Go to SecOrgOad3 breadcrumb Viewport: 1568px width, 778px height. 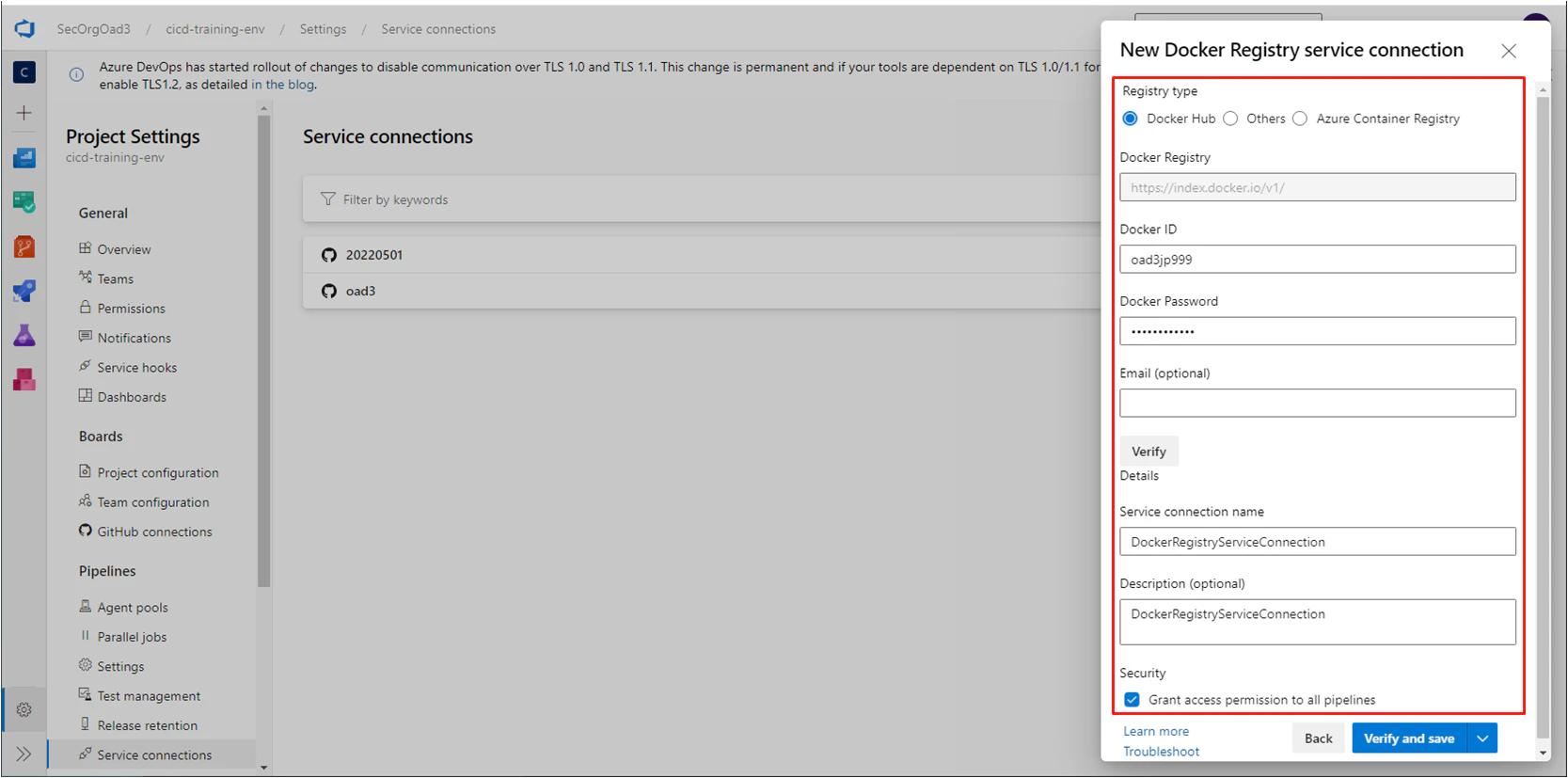pyautogui.click(x=93, y=29)
